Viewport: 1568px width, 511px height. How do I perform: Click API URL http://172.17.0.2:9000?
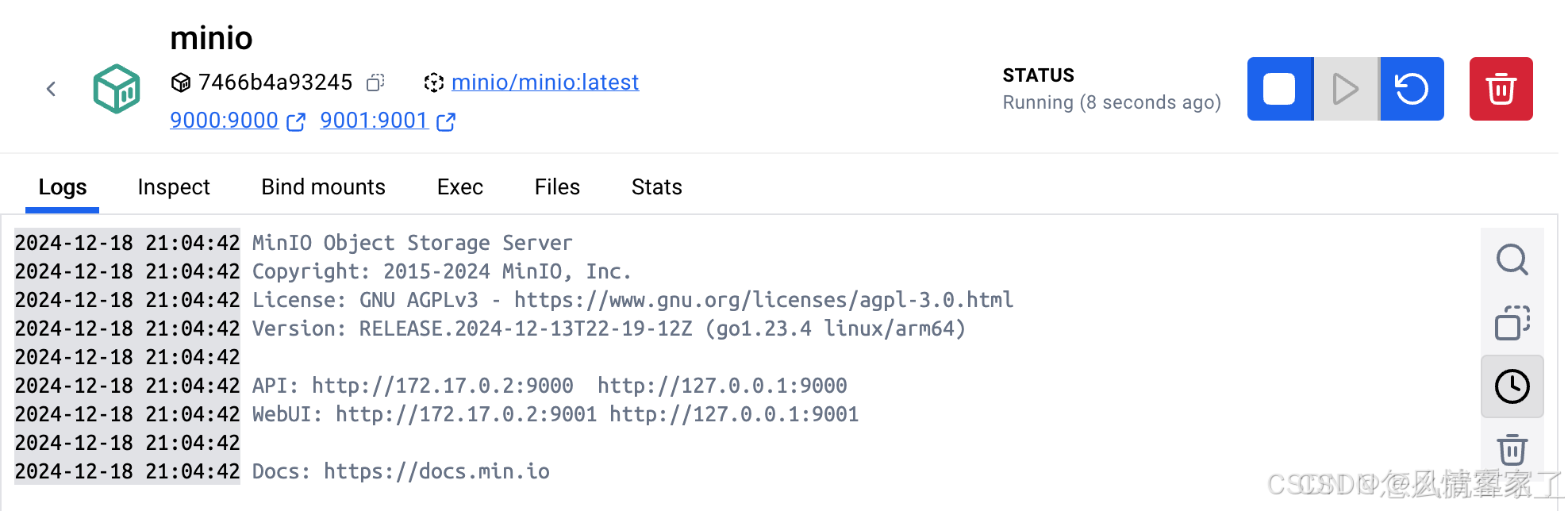(x=442, y=386)
